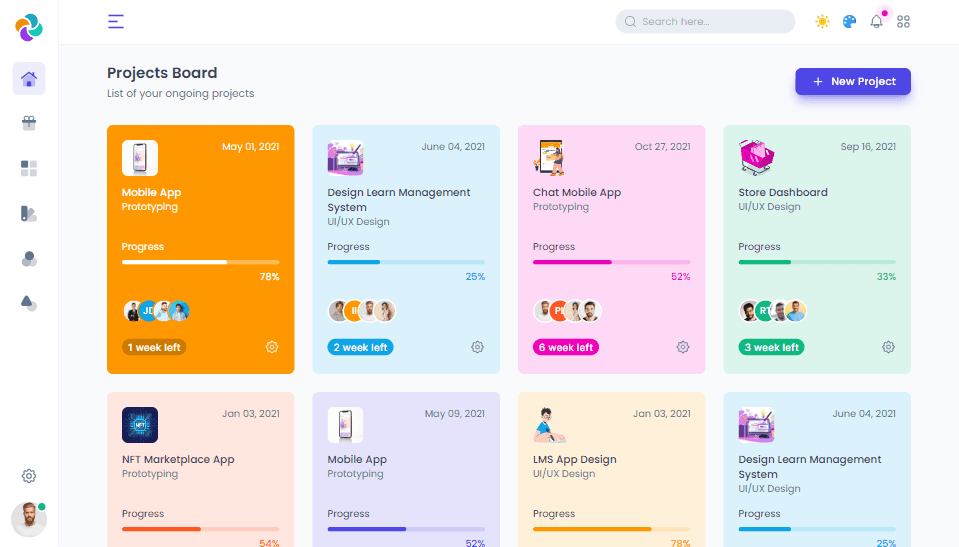959x547 pixels.
Task: Open sidebar settings gear icon
Action: pos(29,476)
